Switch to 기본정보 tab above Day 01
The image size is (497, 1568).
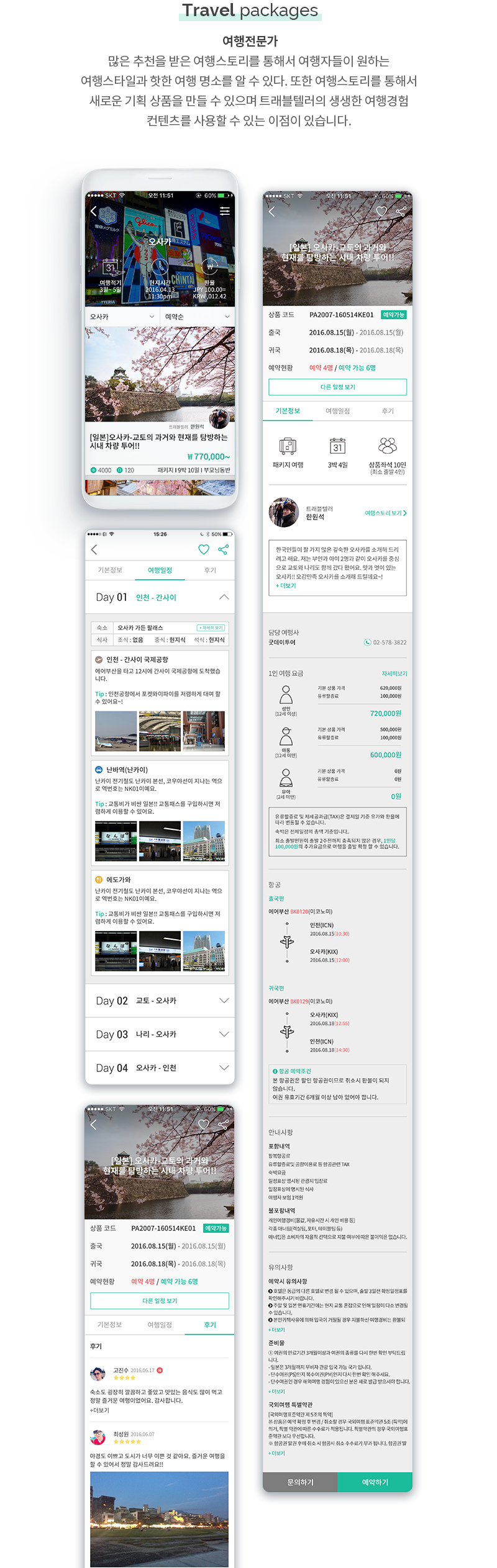click(110, 570)
